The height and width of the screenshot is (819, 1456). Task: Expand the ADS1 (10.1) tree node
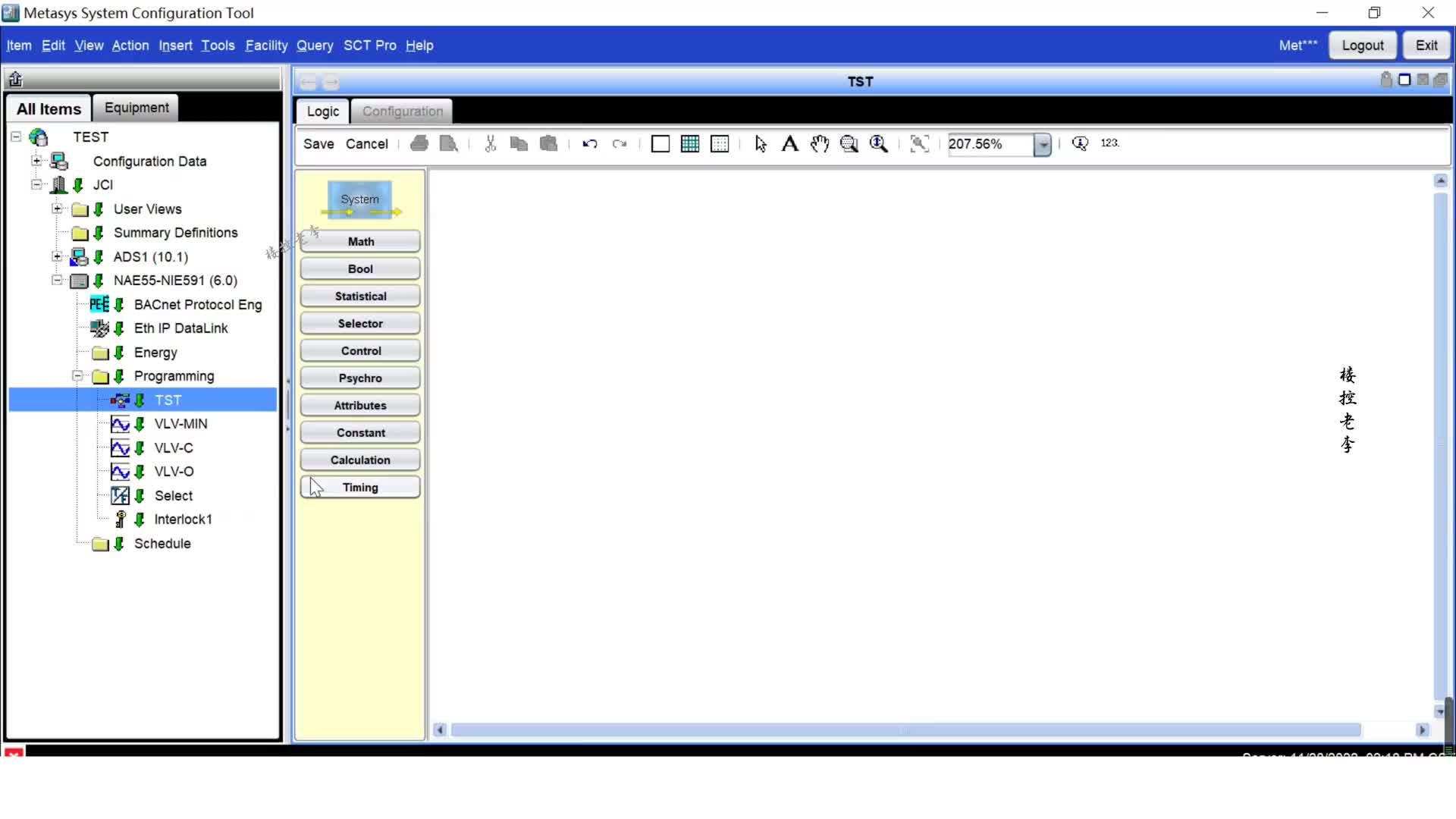[57, 256]
